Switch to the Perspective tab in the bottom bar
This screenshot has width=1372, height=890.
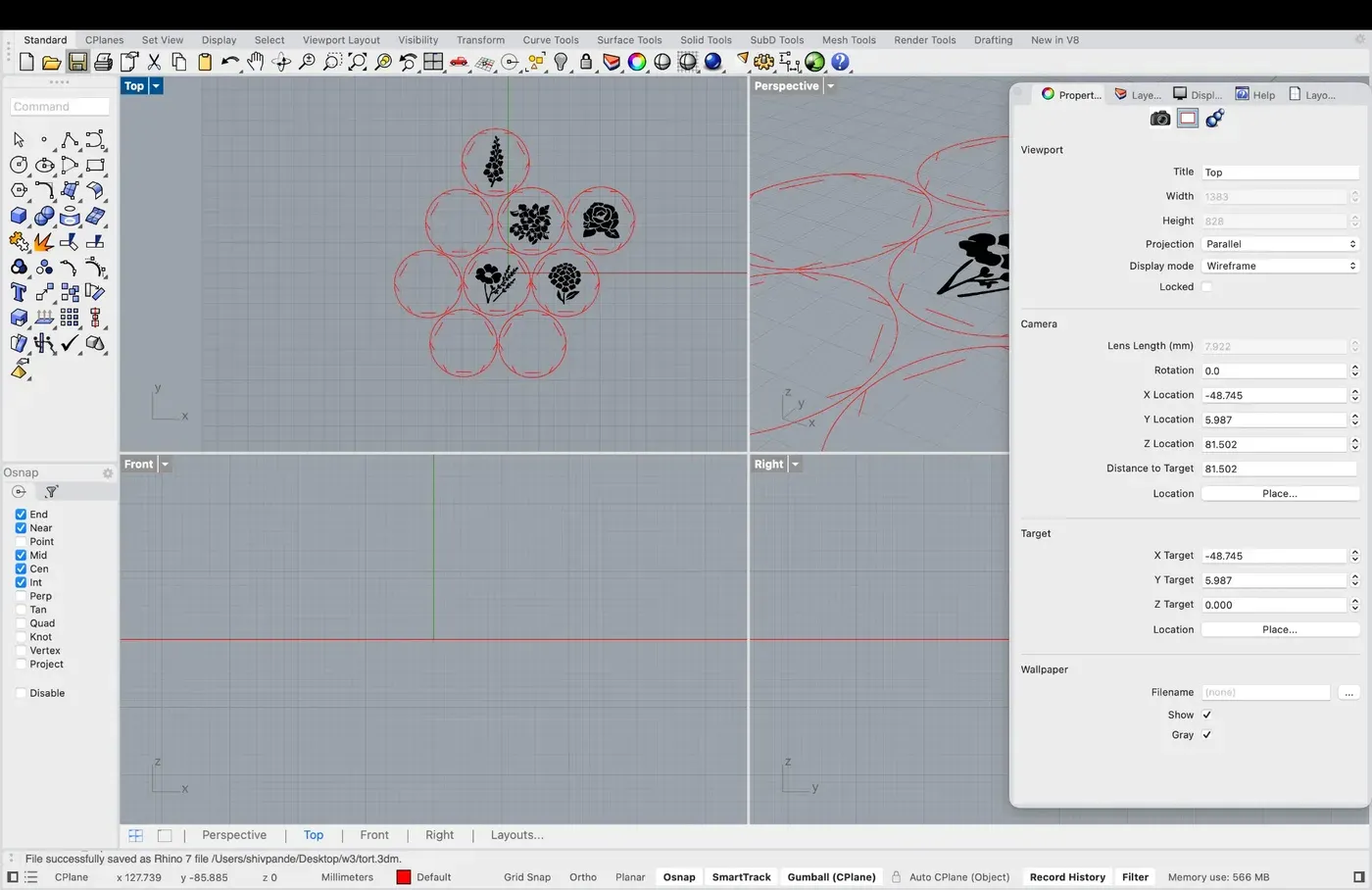click(234, 835)
